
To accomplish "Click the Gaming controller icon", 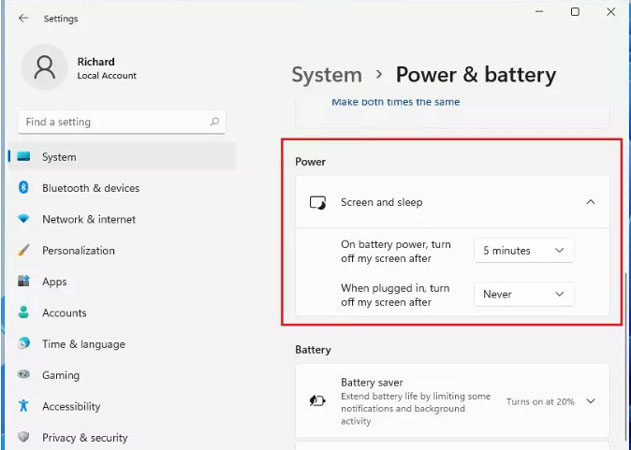I will coord(24,375).
